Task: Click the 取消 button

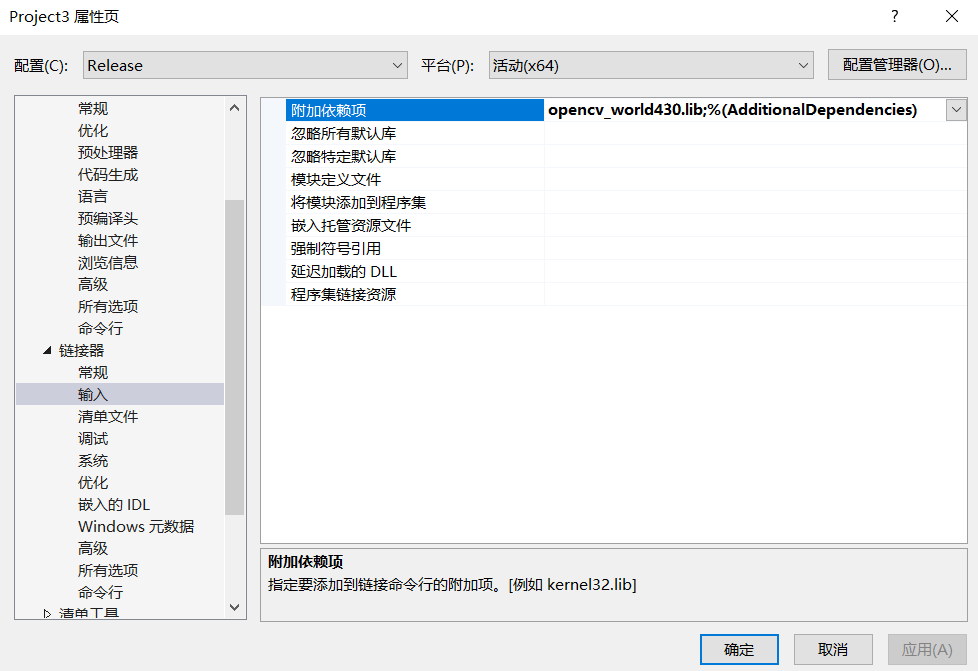Action: pos(833,649)
